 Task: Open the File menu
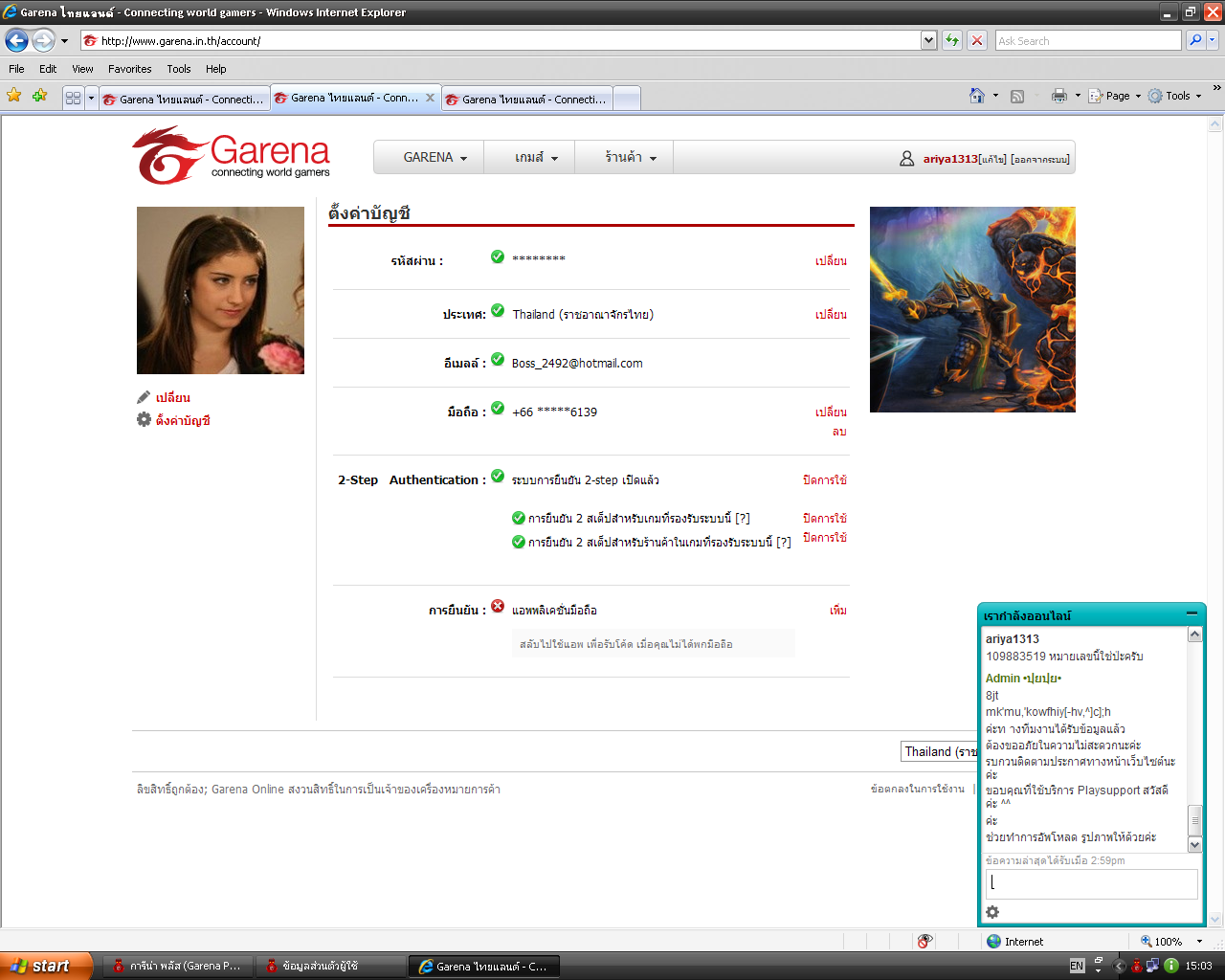tap(16, 69)
